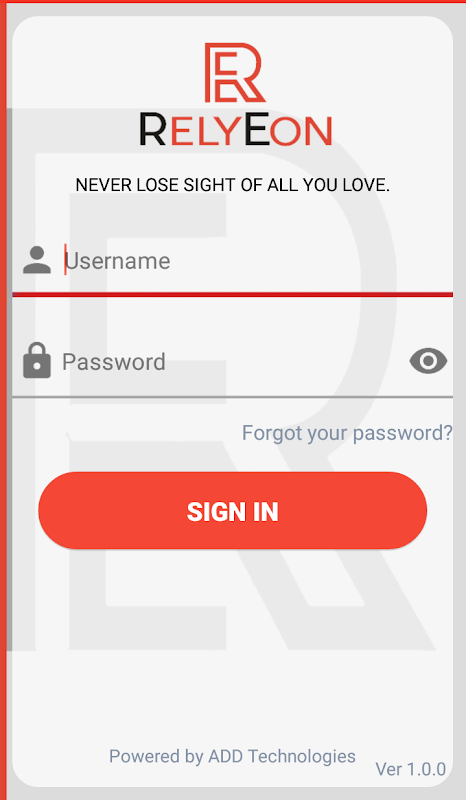
Task: Open the Forgot your password link
Action: tap(347, 433)
